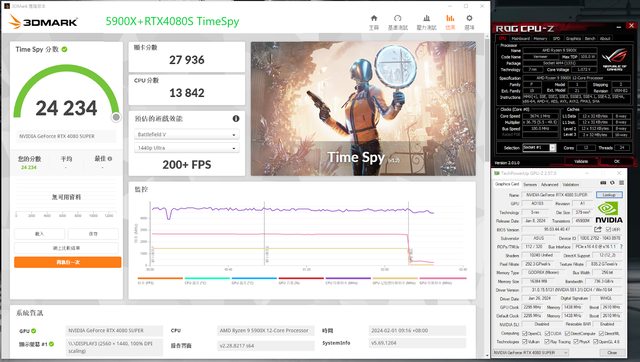The width and height of the screenshot is (640, 362).
Task: Expand the Battlefield V game dropdown
Action: [187, 134]
